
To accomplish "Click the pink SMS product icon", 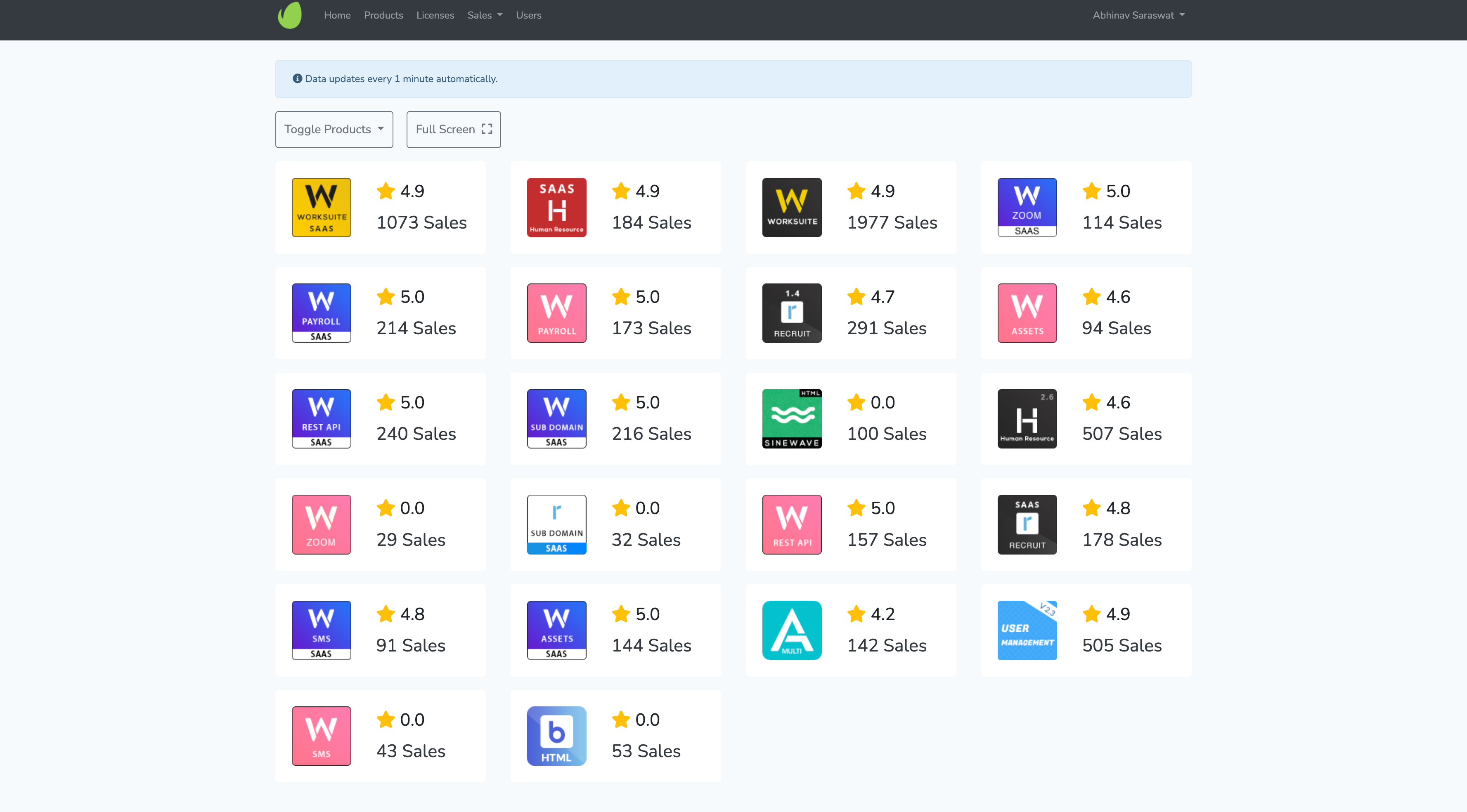I will [321, 736].
